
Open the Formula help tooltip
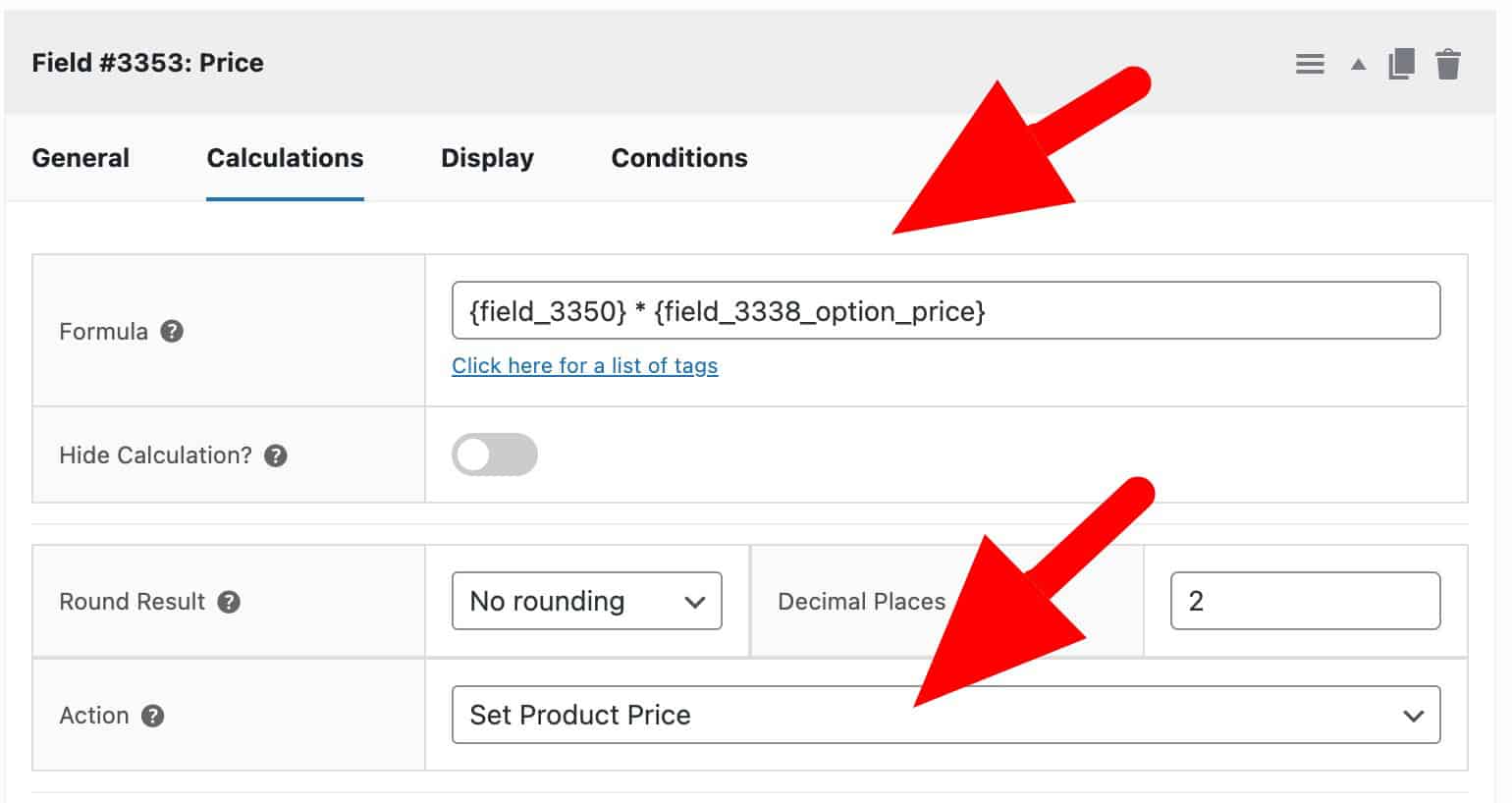tap(172, 332)
